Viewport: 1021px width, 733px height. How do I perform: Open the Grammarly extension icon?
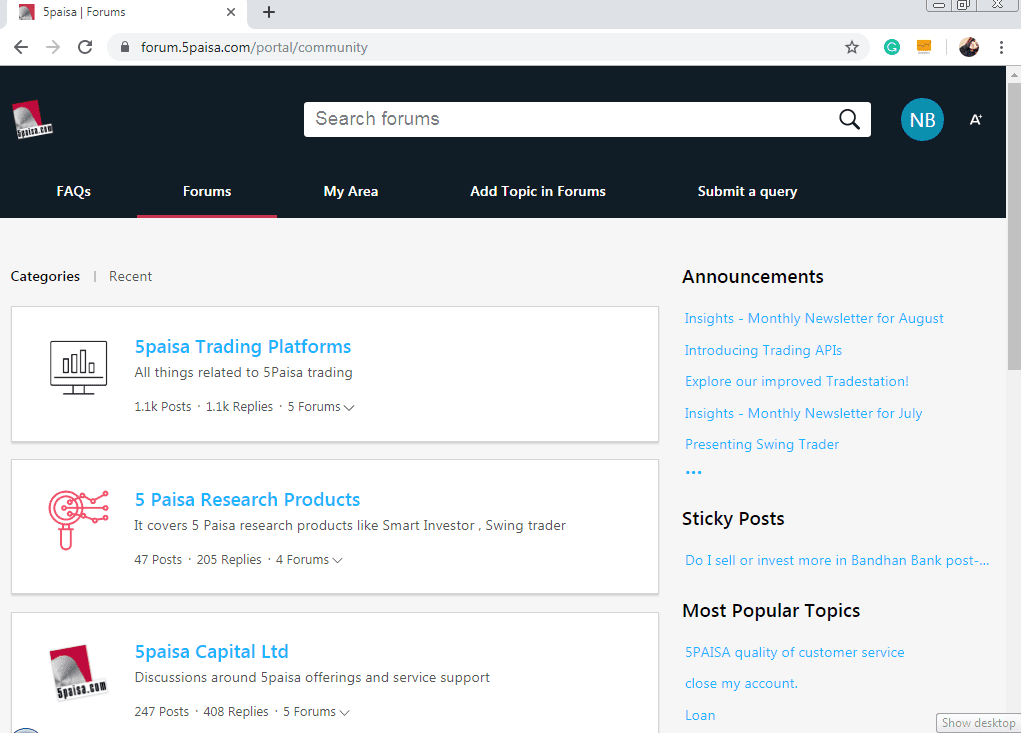coord(891,47)
